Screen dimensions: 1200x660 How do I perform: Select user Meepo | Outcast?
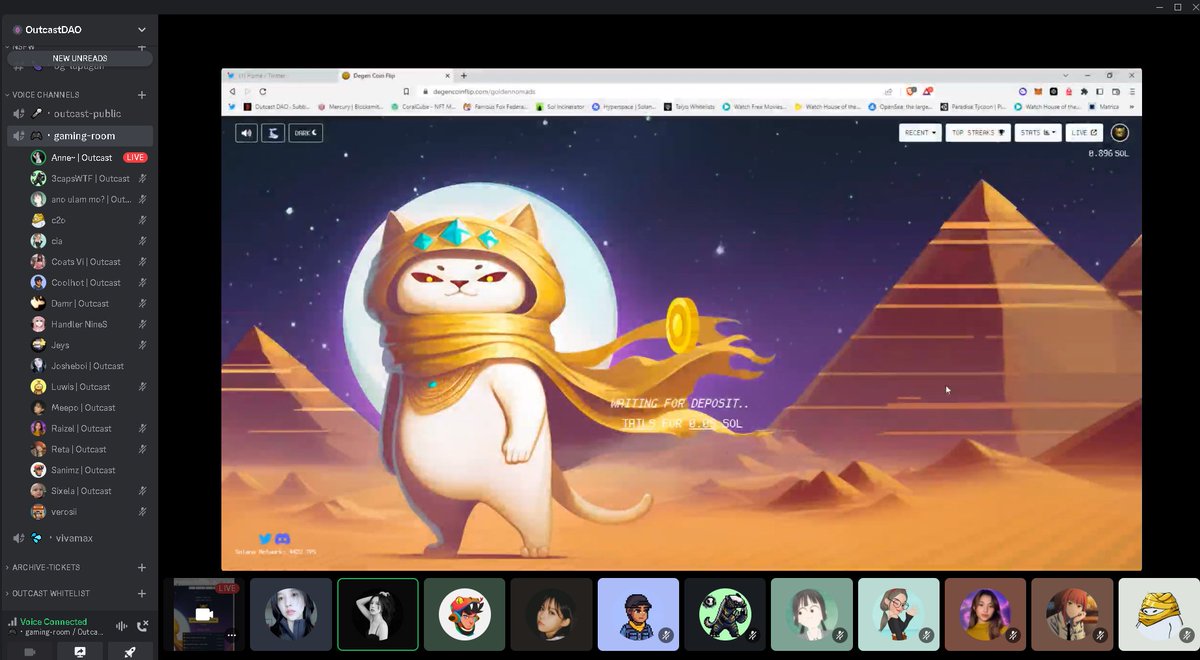[90, 408]
